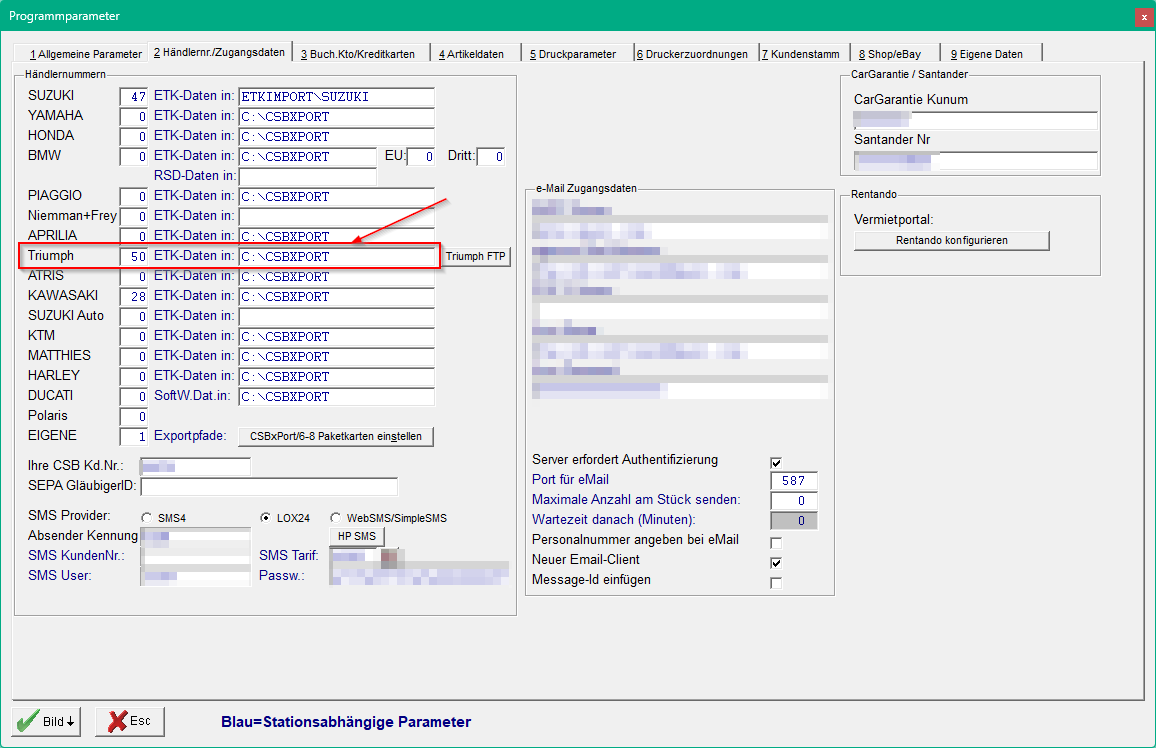Enable Personalnummer angeben bei eMail
Screen dimensions: 1156x748
coord(776,543)
